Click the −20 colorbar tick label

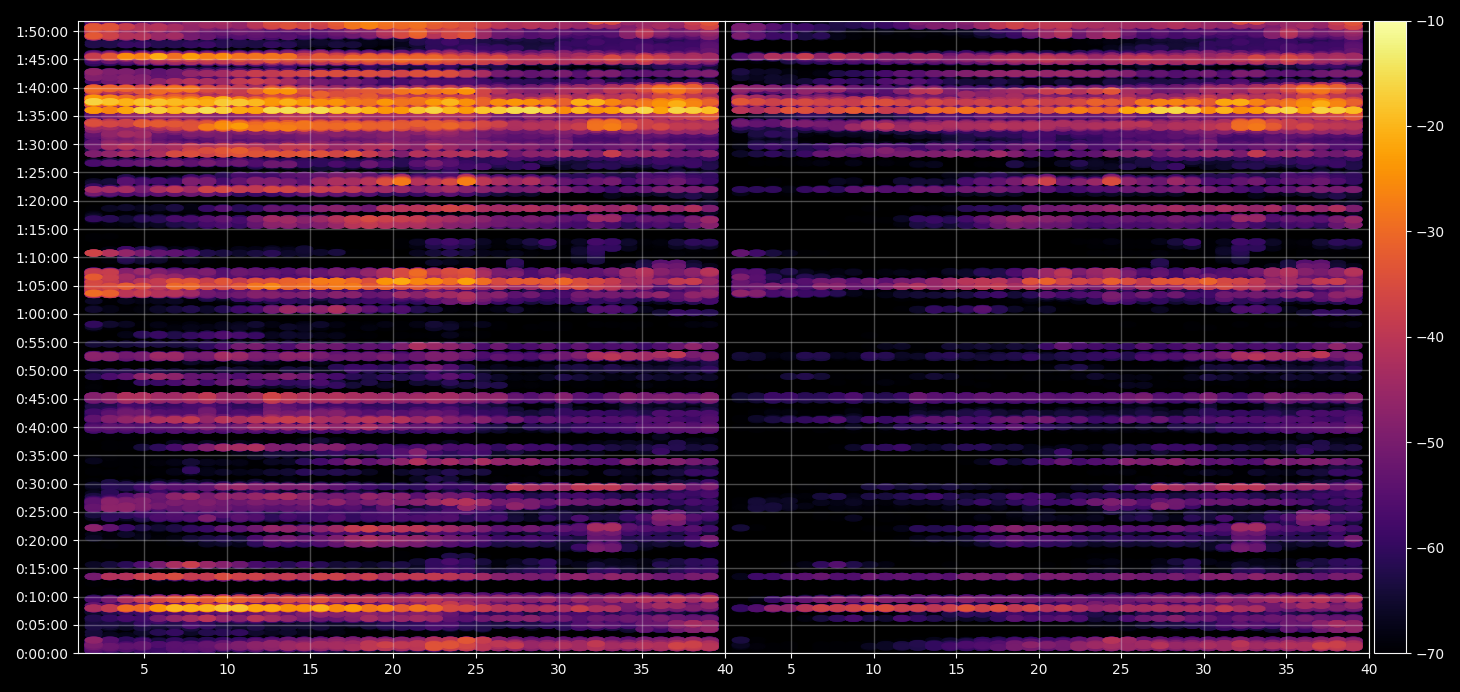point(1427,126)
